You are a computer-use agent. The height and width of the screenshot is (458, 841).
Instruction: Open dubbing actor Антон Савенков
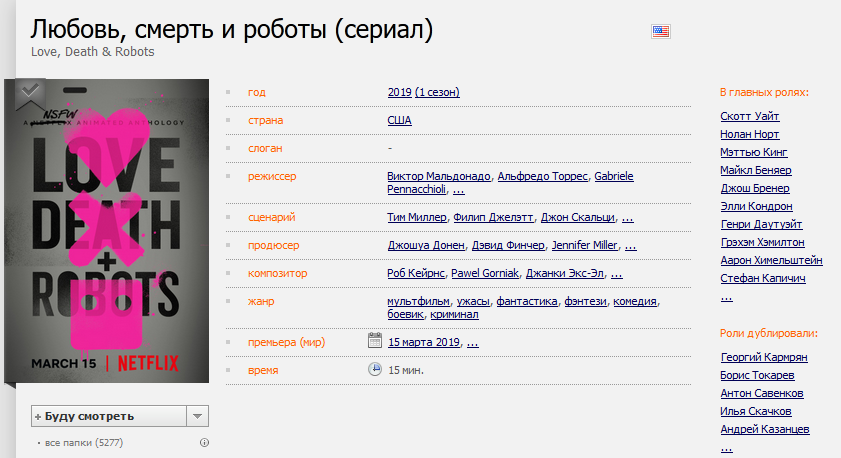point(762,393)
